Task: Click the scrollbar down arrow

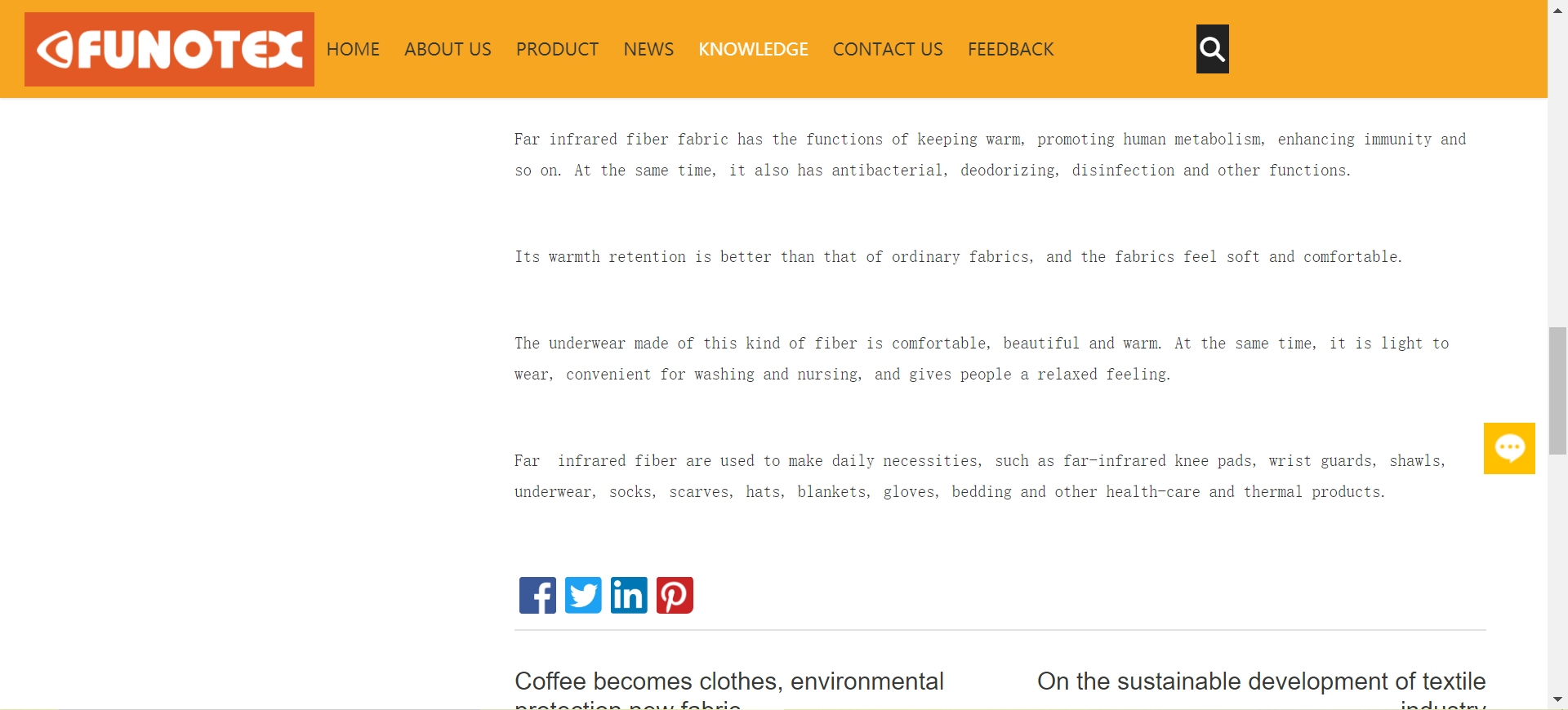Action: click(x=1558, y=699)
